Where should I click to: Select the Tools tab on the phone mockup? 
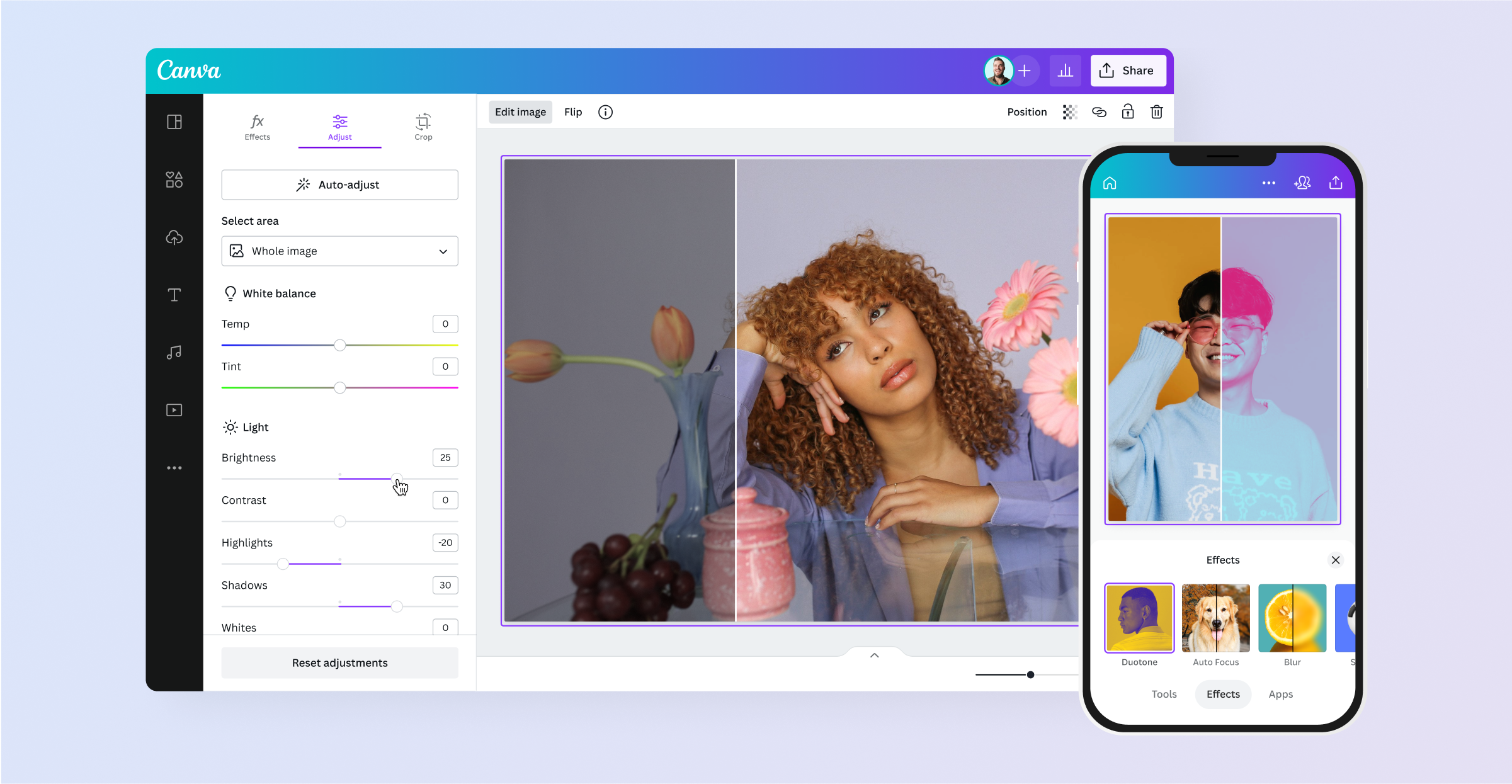[1164, 694]
